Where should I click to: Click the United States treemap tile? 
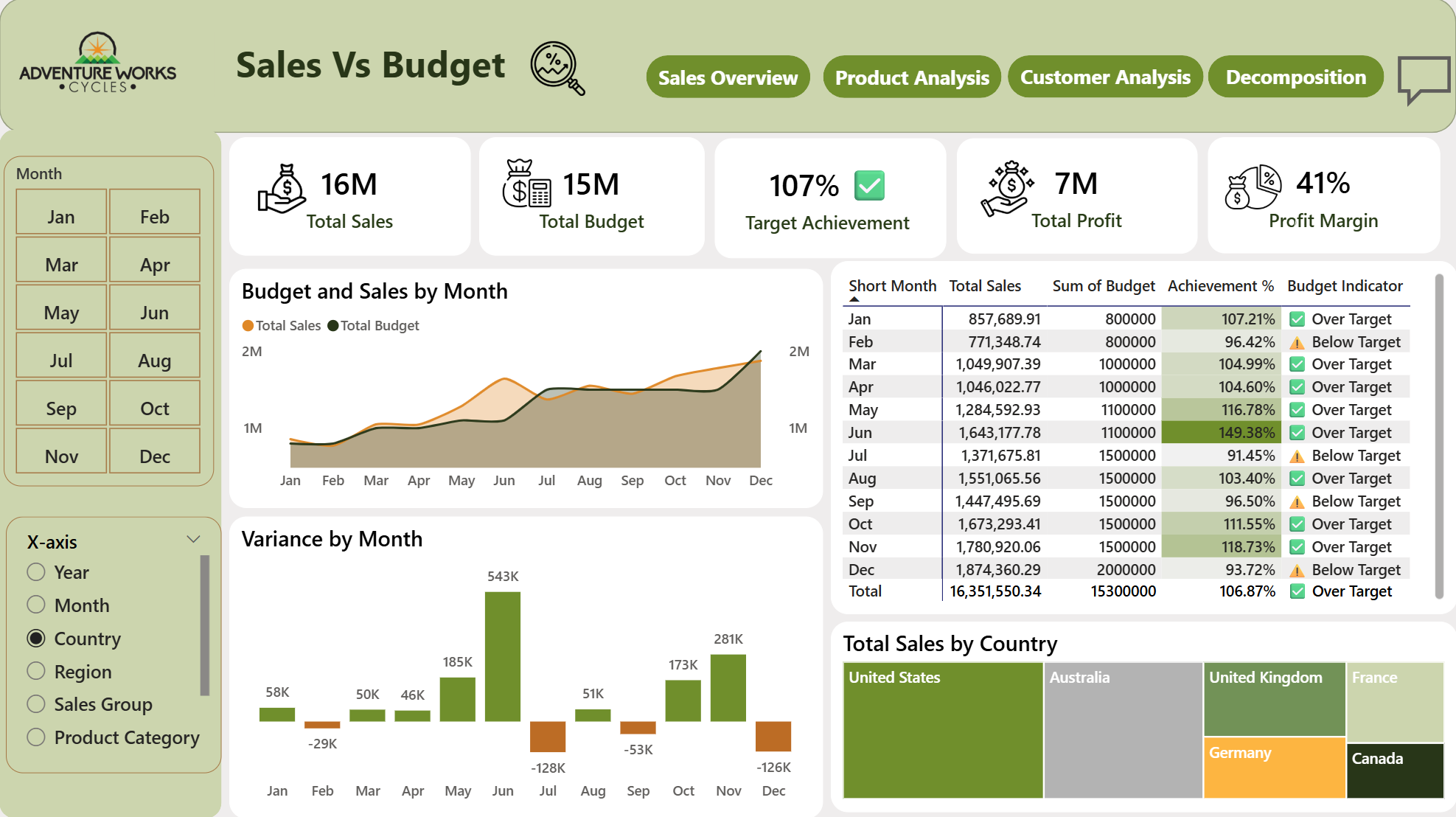(943, 730)
